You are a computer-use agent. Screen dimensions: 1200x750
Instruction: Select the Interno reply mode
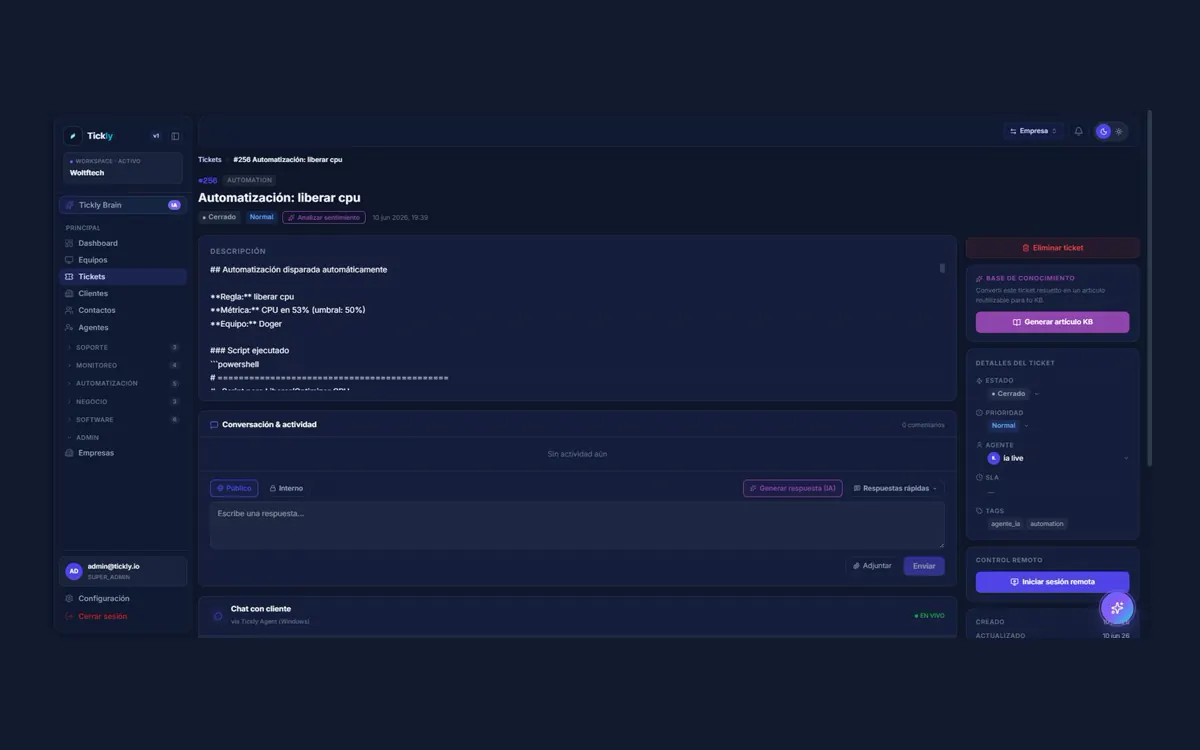click(x=286, y=489)
